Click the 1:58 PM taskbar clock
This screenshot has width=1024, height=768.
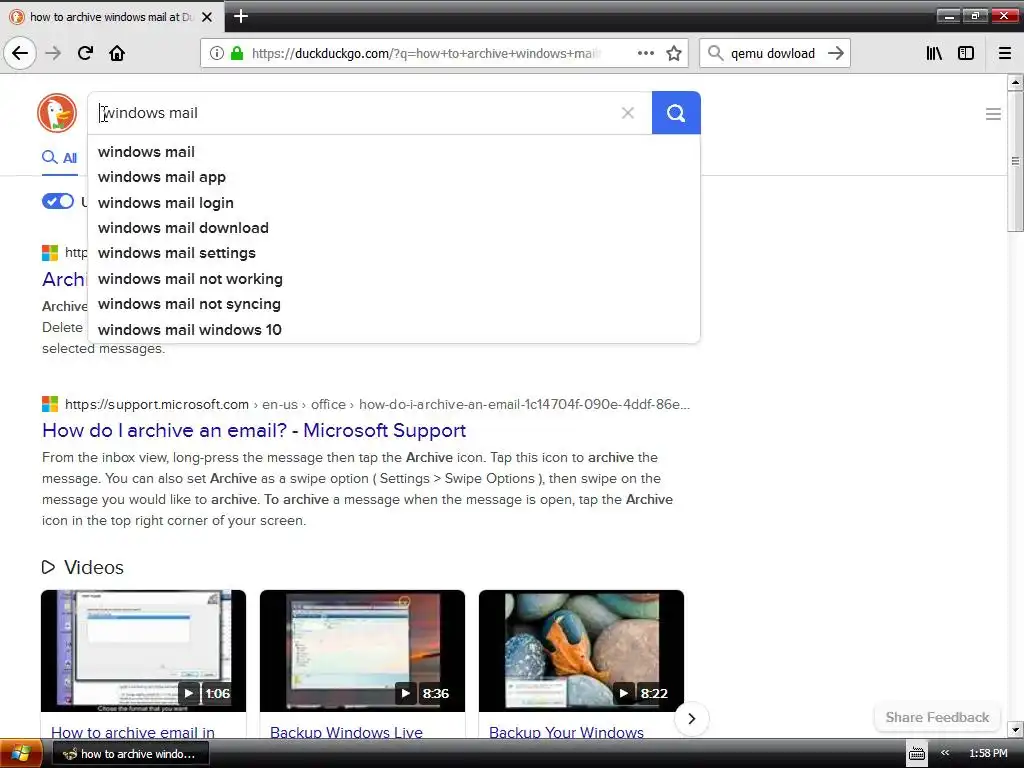point(988,753)
